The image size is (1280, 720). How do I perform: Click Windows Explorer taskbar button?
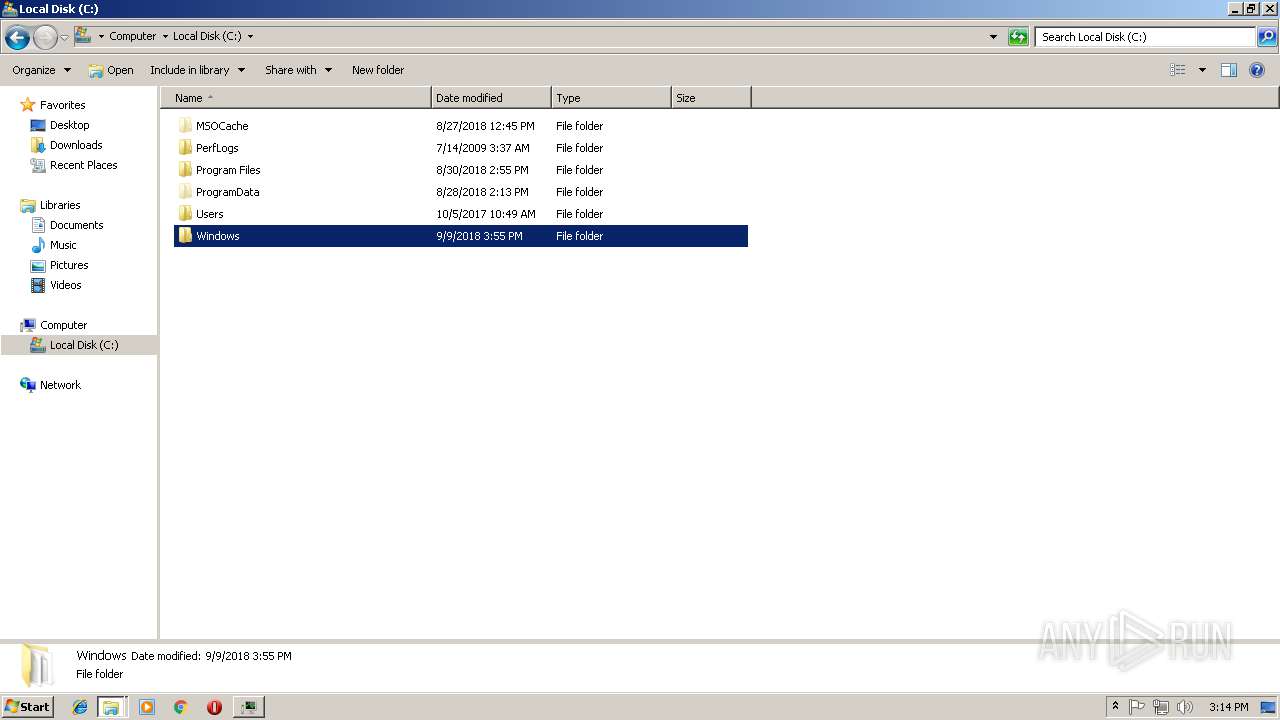click(x=111, y=707)
